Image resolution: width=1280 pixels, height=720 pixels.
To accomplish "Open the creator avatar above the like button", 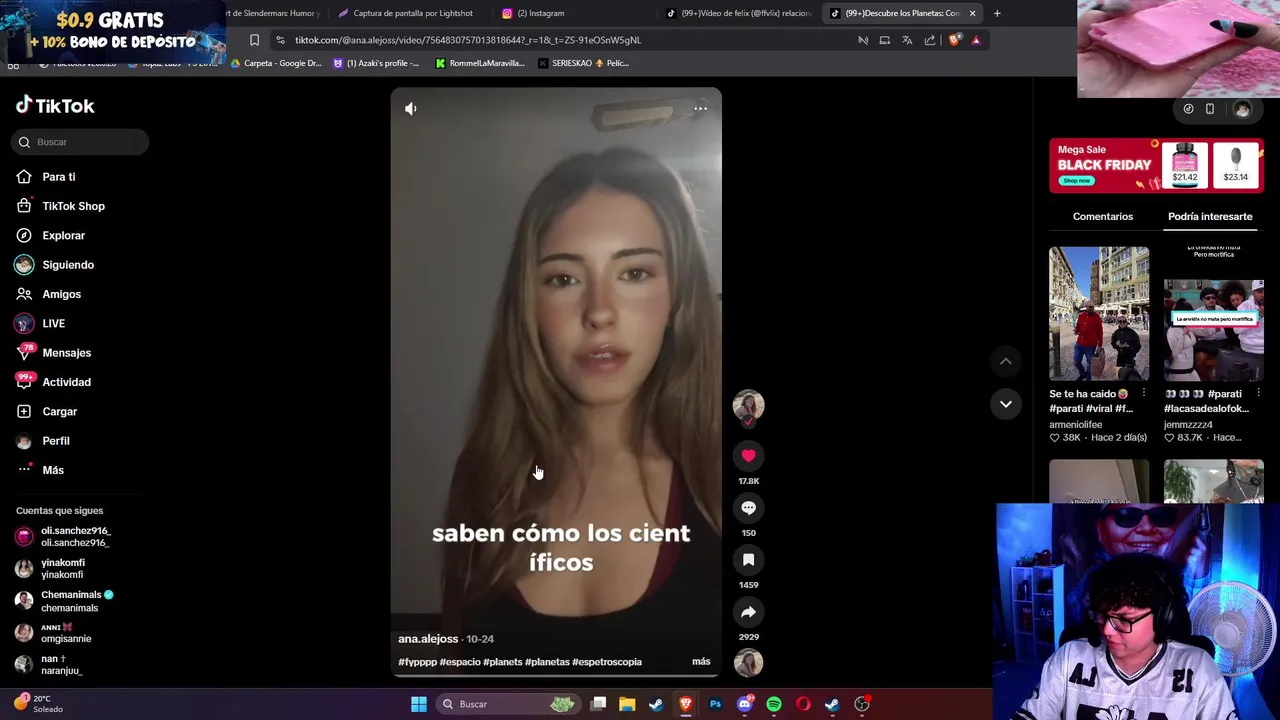I will 748,405.
